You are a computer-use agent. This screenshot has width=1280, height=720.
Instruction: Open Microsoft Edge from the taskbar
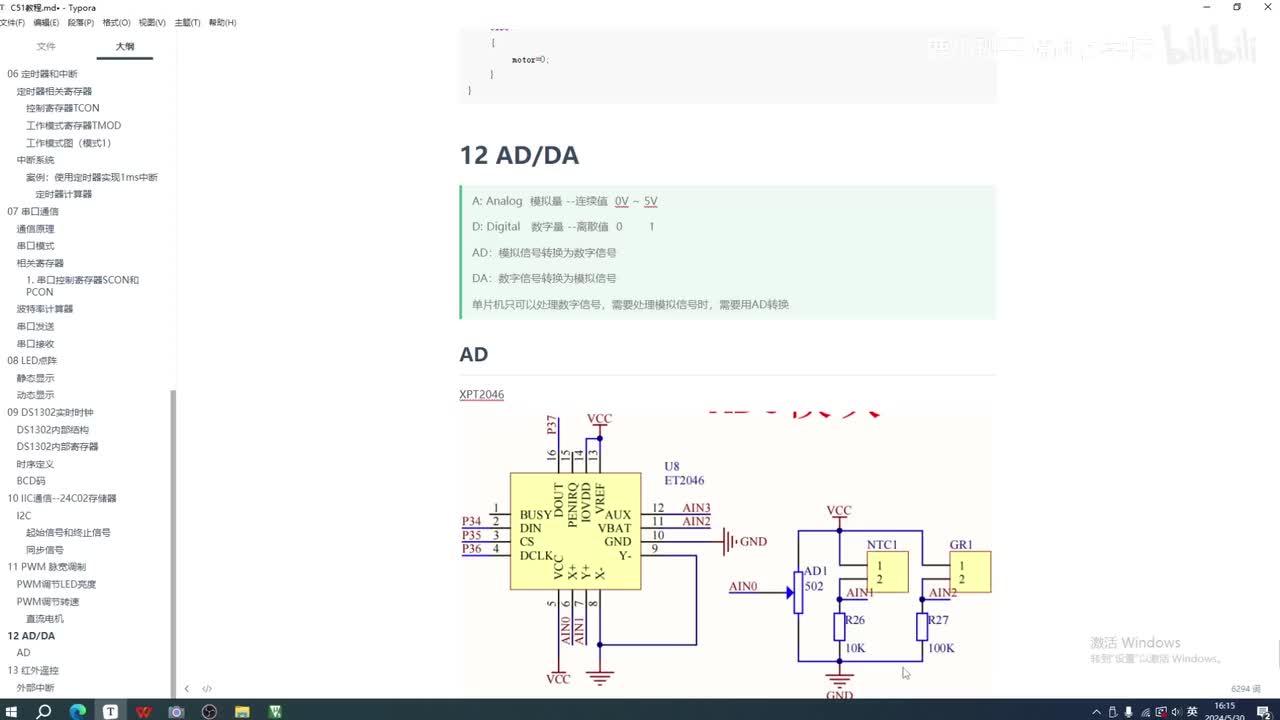click(x=78, y=712)
